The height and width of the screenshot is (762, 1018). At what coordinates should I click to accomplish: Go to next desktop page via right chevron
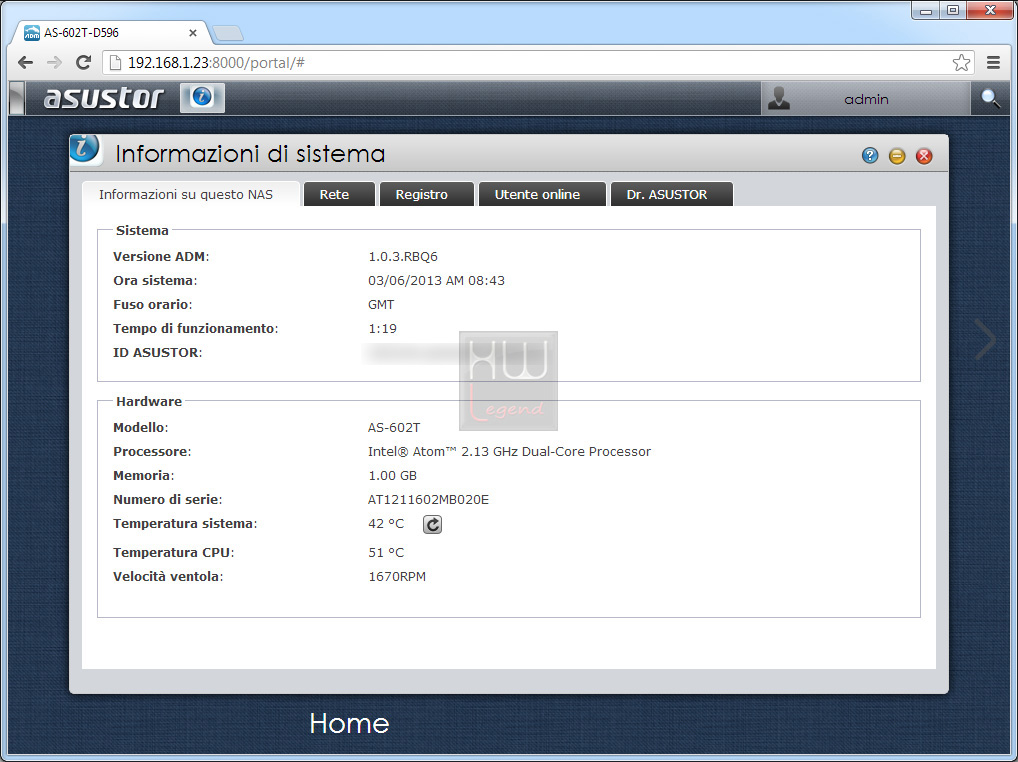[x=986, y=339]
